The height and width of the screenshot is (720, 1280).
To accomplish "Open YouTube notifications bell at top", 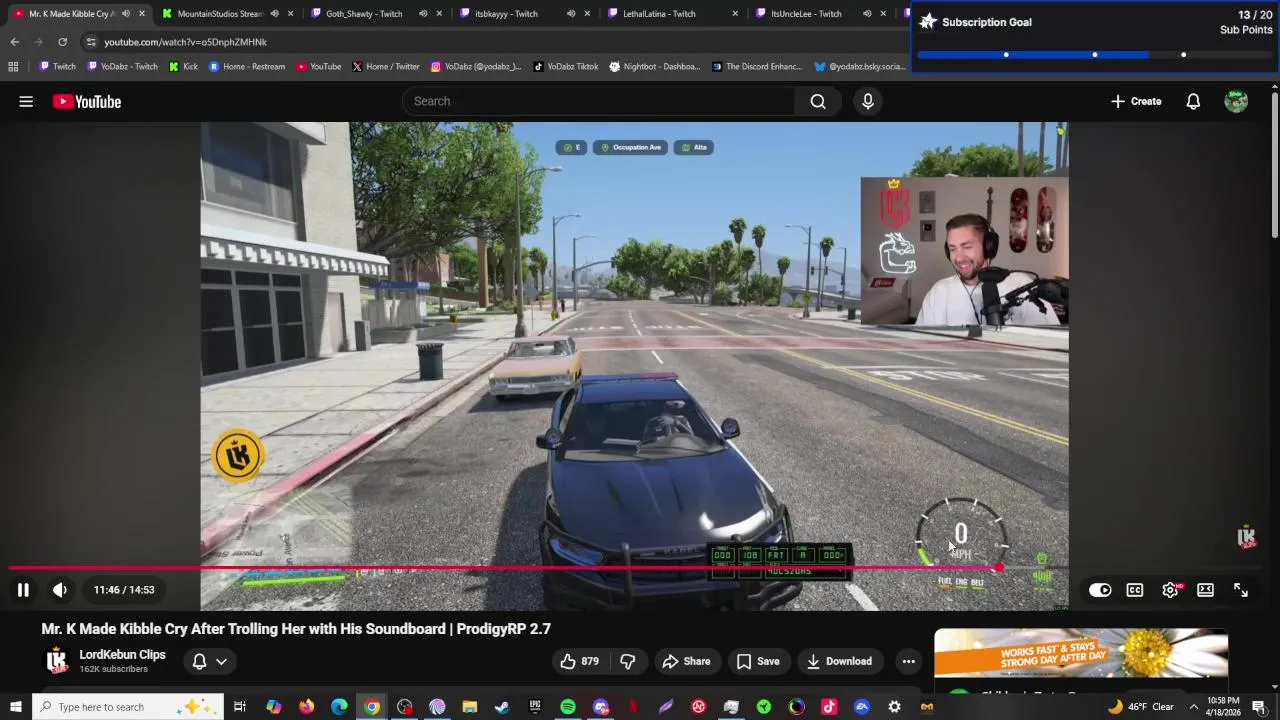I will click(x=1193, y=101).
